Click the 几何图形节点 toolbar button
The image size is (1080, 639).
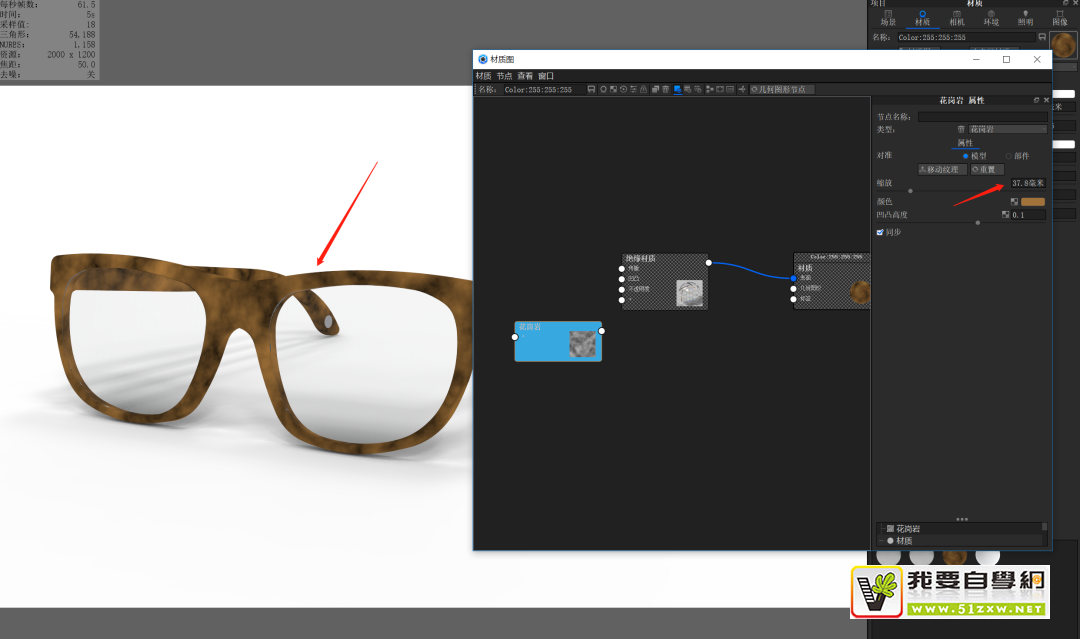[x=781, y=90]
